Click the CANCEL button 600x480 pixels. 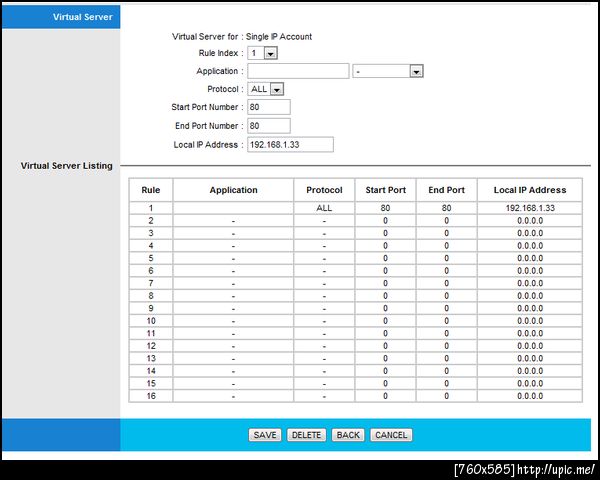[391, 435]
